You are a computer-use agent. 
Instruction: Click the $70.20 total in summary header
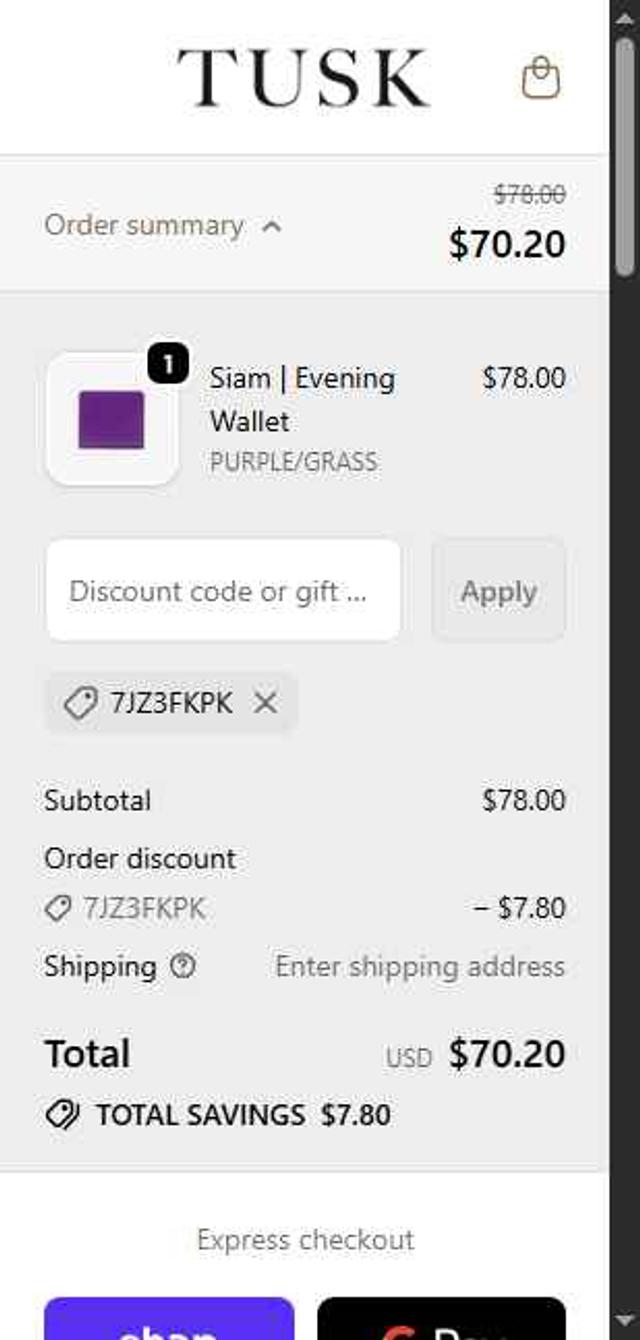coord(506,244)
